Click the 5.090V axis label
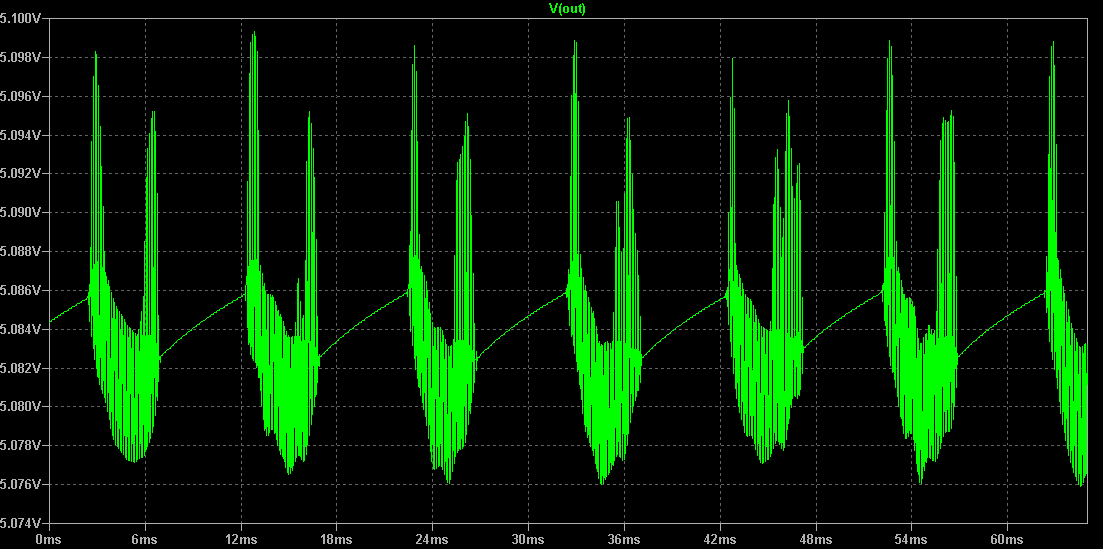The image size is (1103, 549). (20, 212)
